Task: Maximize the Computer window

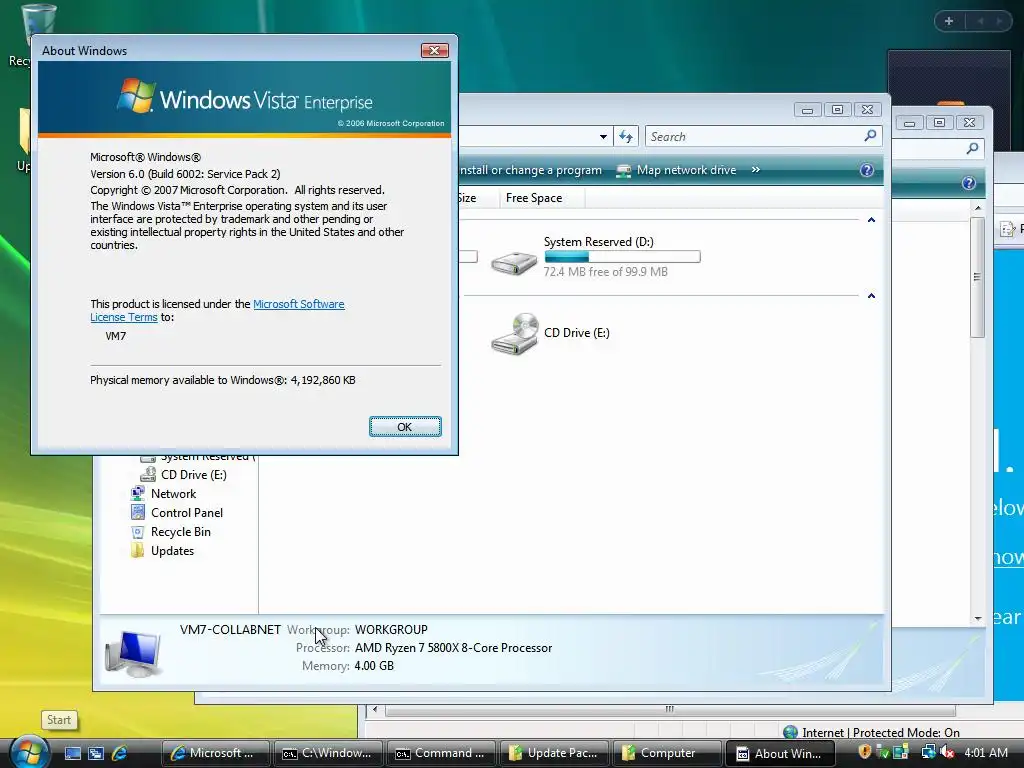Action: (x=837, y=110)
